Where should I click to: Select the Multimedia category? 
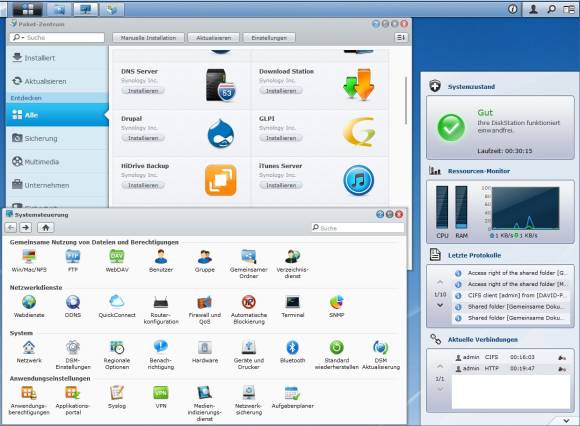pos(57,162)
